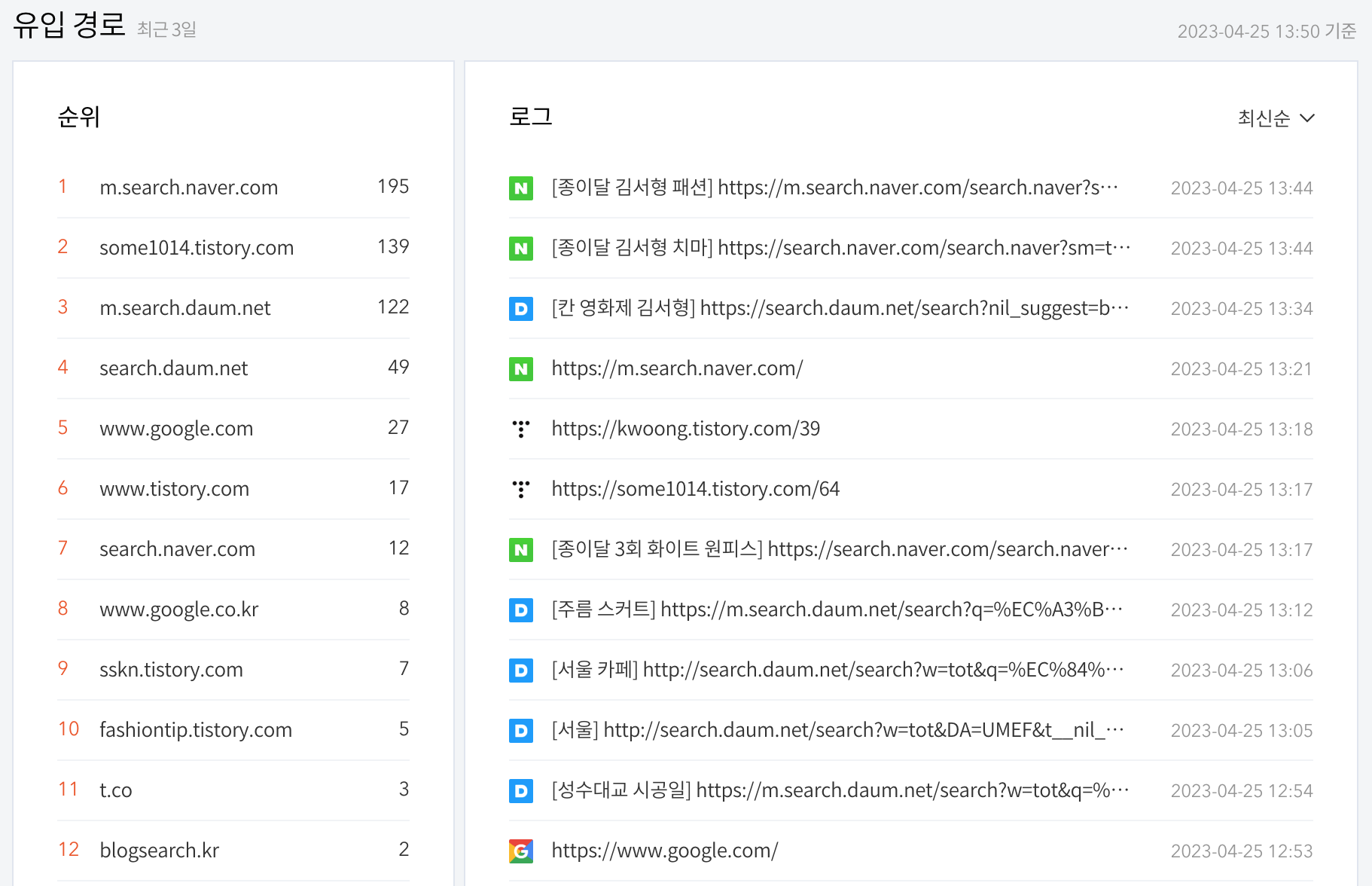
Task: Click Daum icon beside 주름 스커트 log
Action: coord(521,610)
